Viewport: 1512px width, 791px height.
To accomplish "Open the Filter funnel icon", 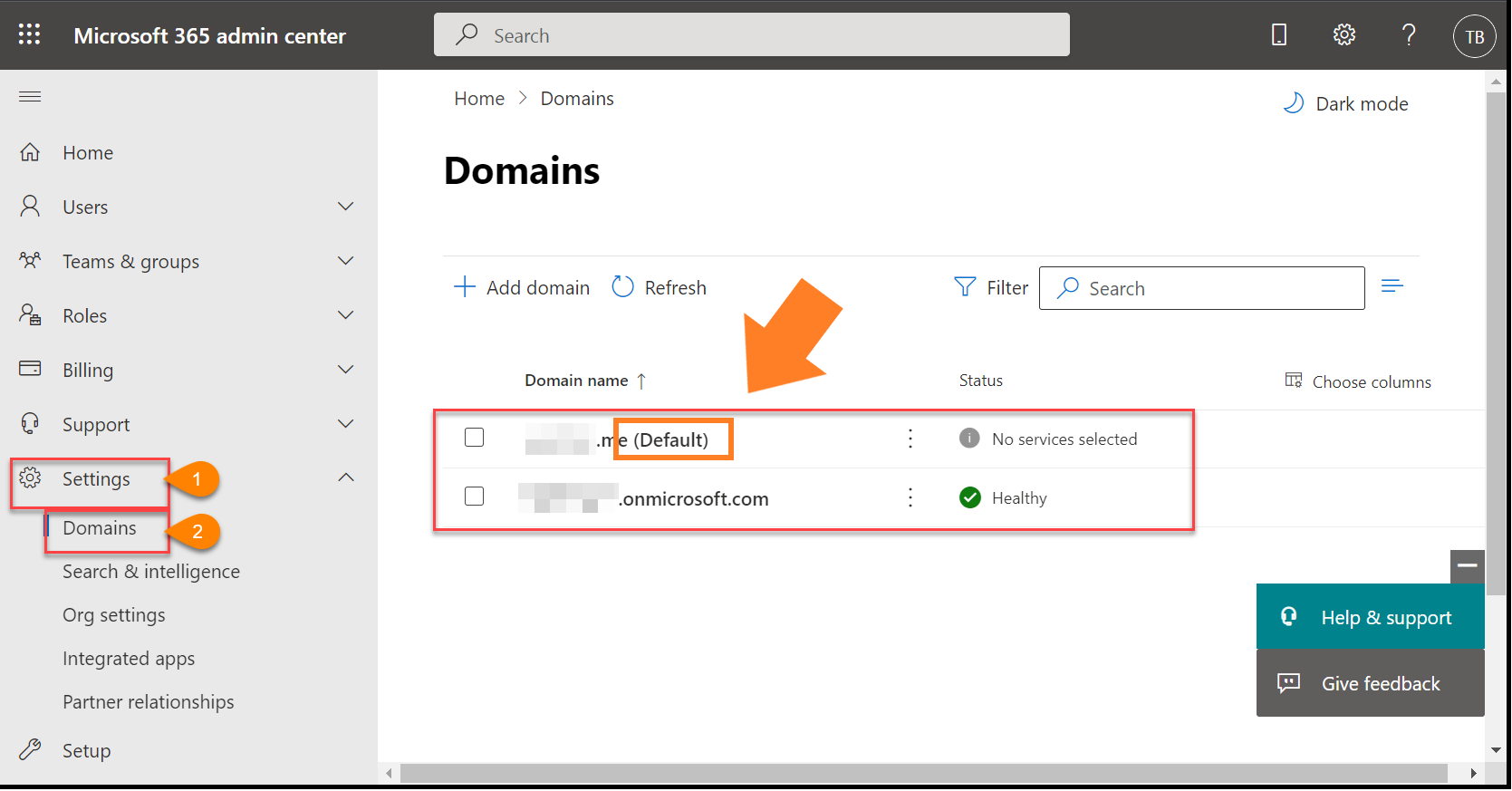I will click(x=965, y=287).
